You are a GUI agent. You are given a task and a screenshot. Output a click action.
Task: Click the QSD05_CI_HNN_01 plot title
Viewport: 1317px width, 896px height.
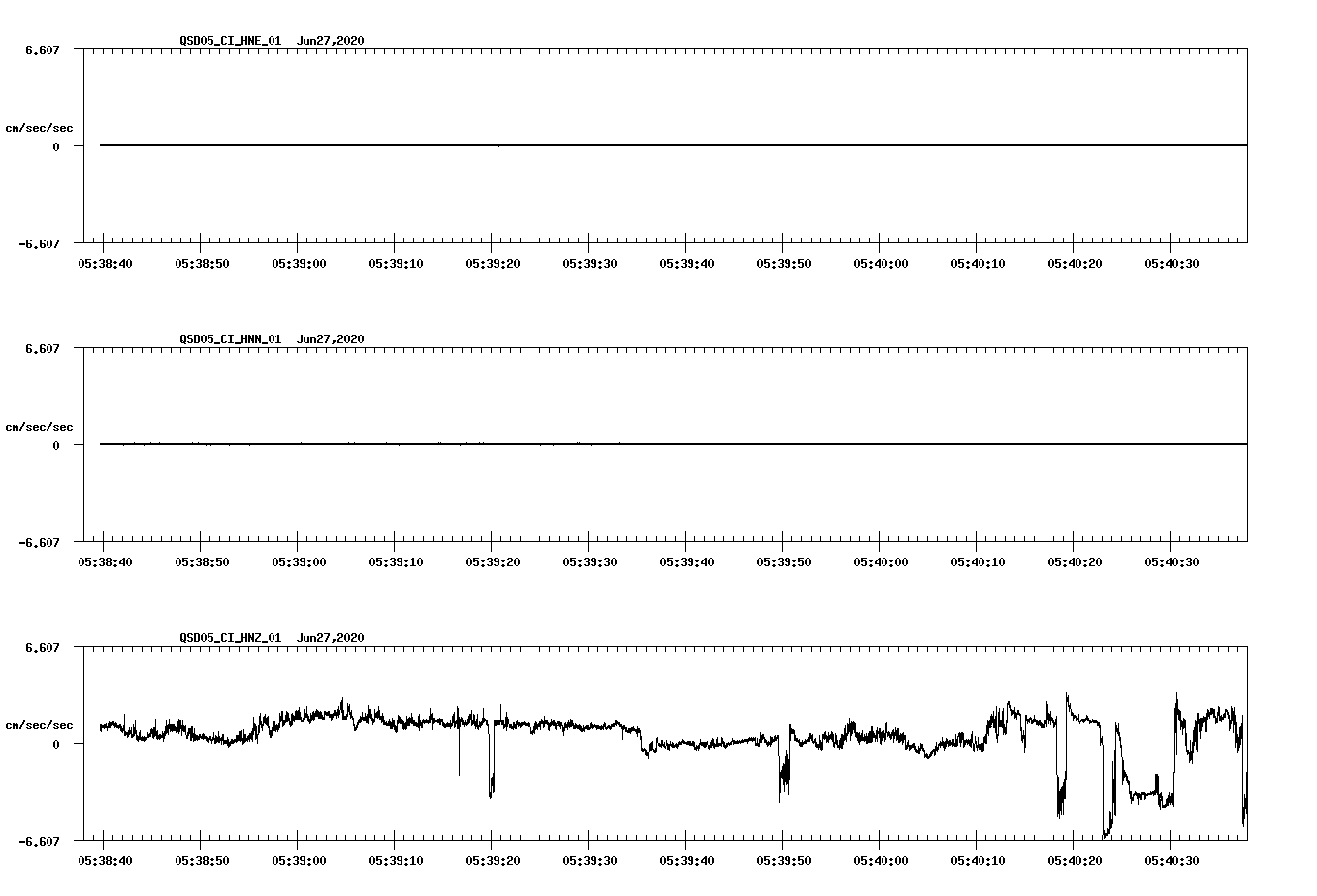pyautogui.click(x=230, y=339)
